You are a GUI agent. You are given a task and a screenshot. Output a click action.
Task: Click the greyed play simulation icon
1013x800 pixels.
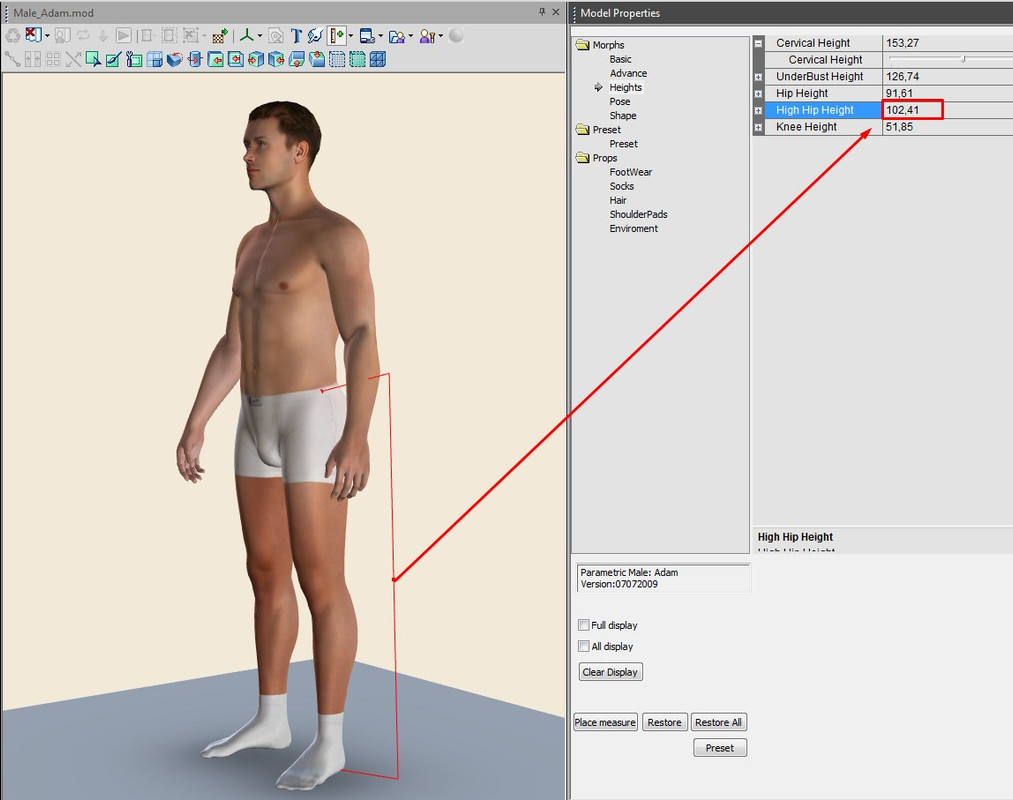(123, 36)
